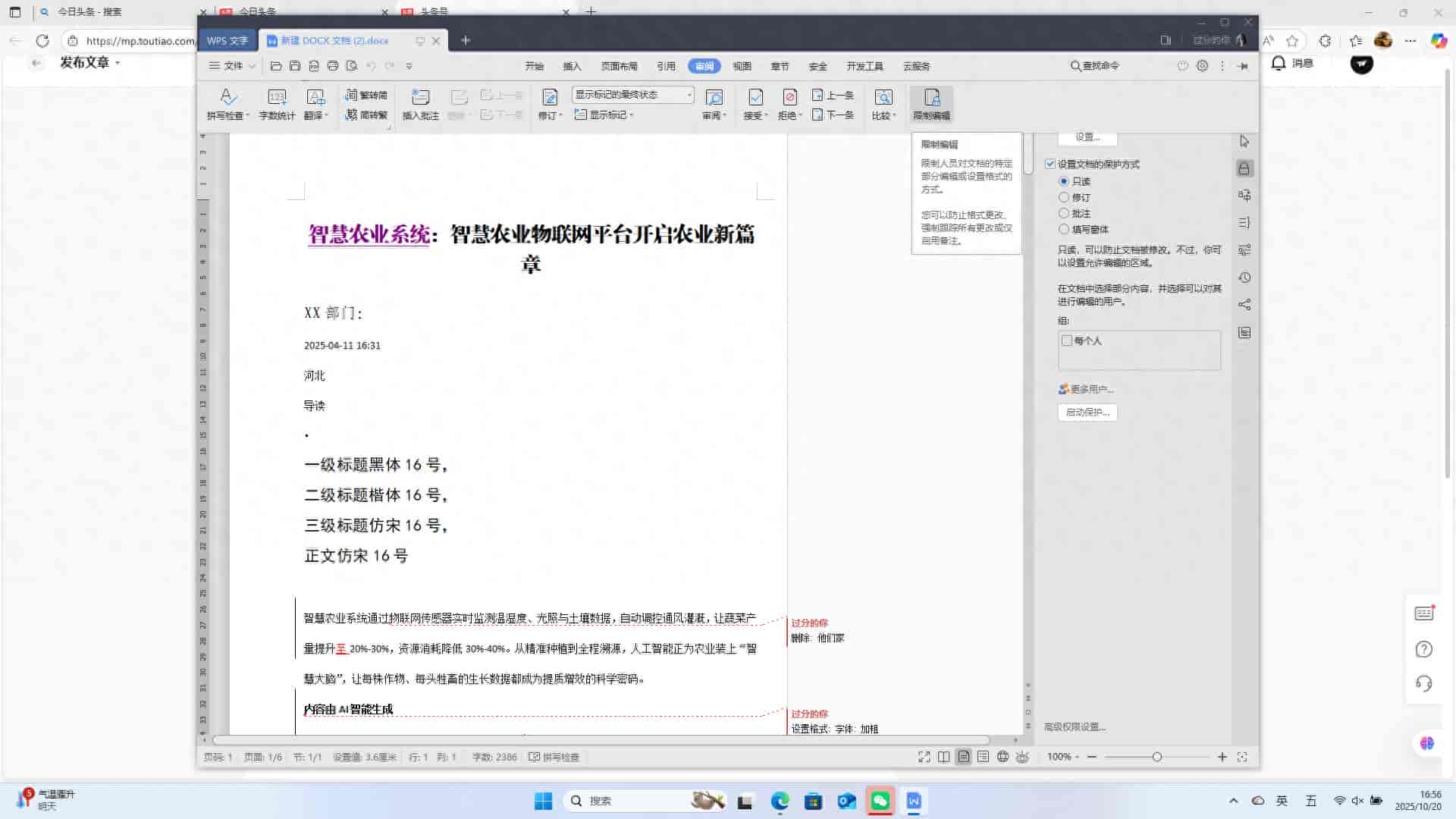The height and width of the screenshot is (819, 1456).
Task: Switch to reading layout view in status bar
Action: coord(943,757)
